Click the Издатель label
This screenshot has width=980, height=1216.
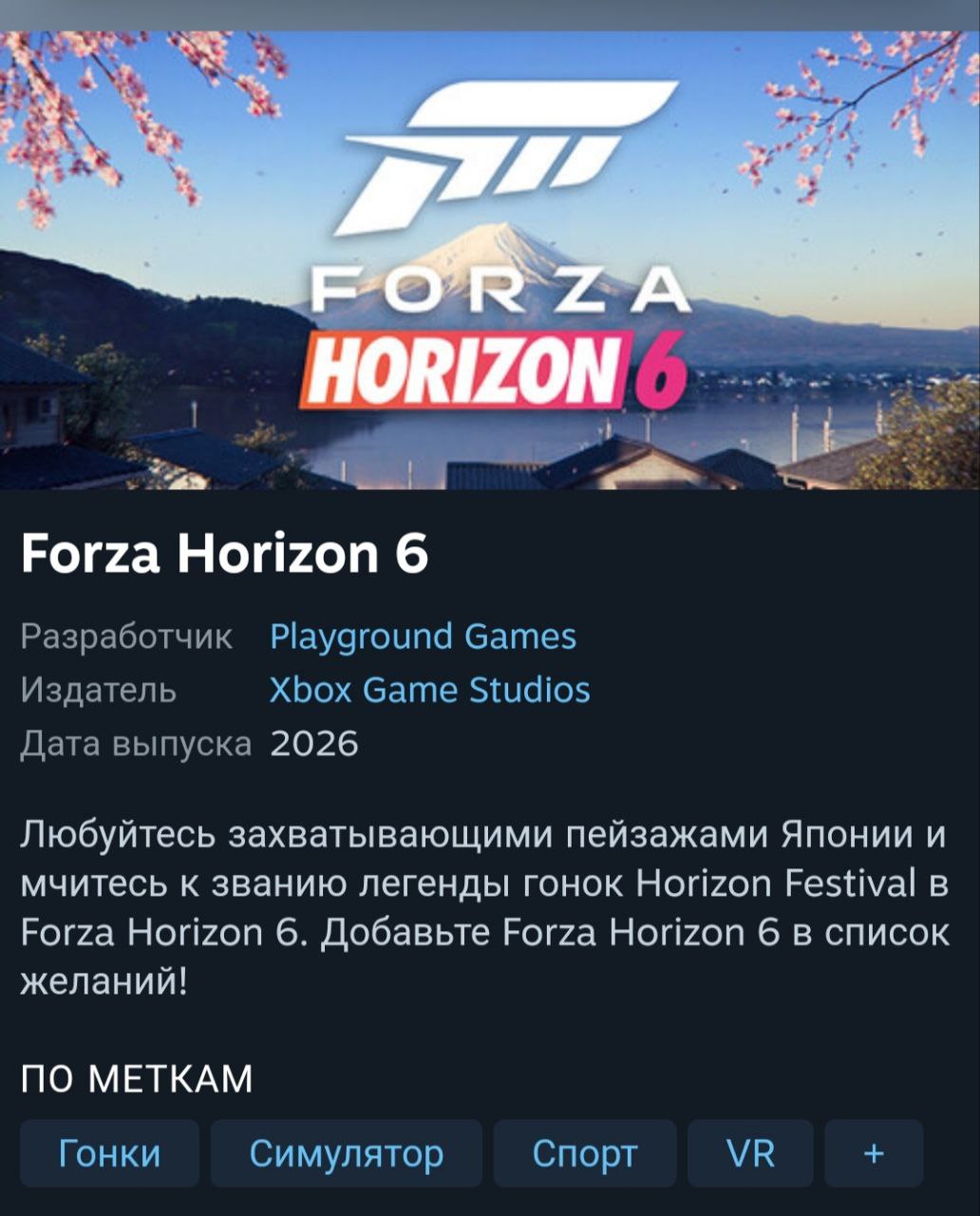[99, 690]
